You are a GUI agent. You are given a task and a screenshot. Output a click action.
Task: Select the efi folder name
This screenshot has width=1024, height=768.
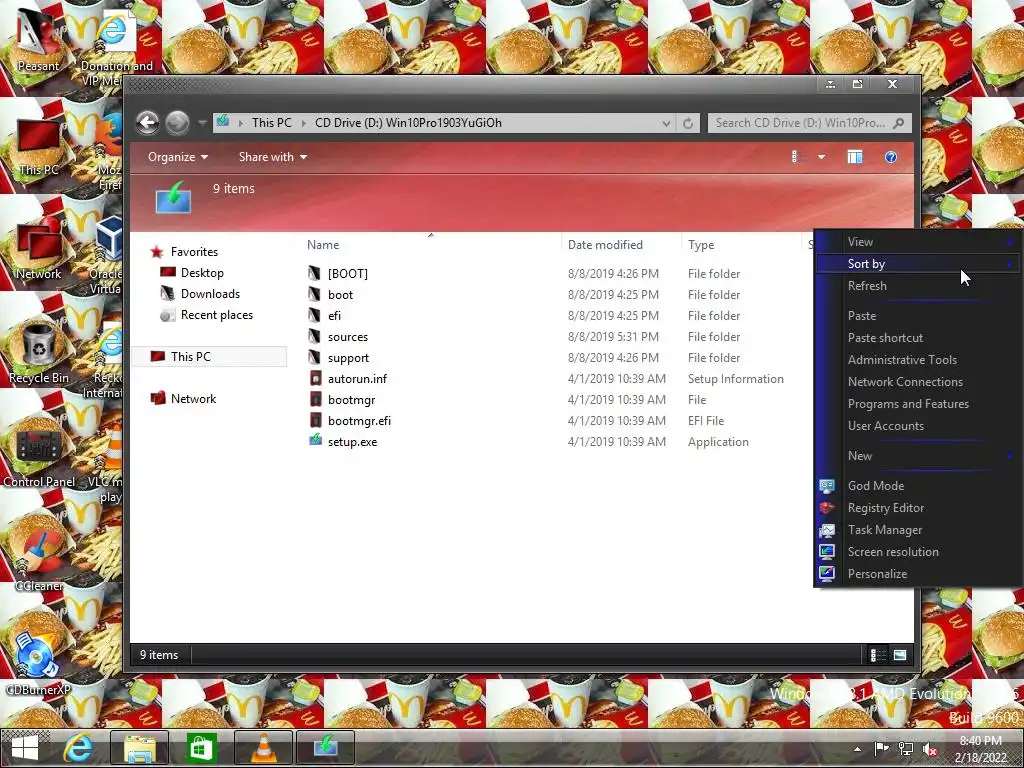(x=334, y=315)
